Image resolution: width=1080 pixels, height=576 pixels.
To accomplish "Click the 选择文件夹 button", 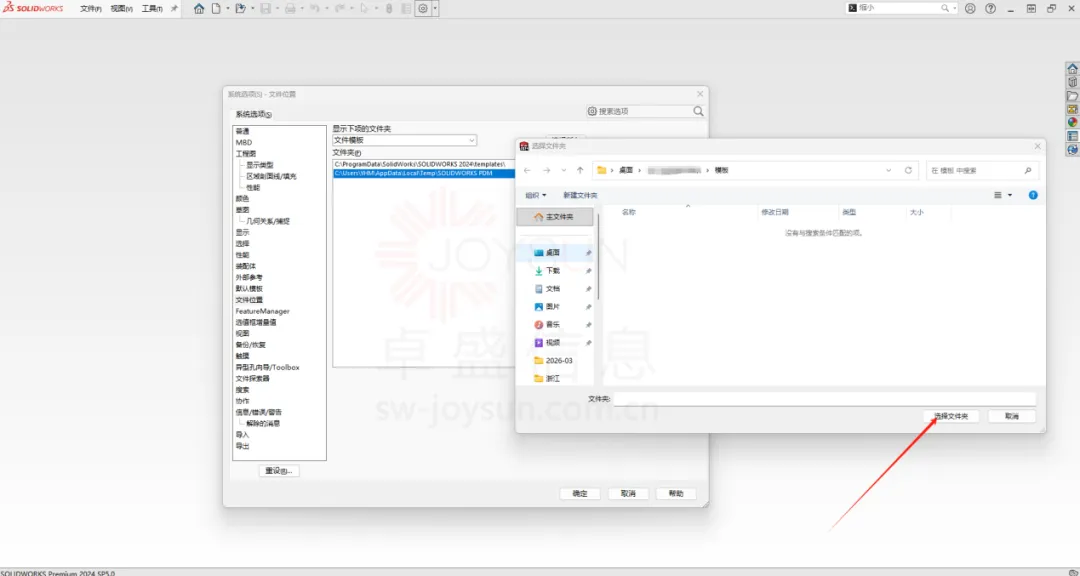I will [951, 416].
